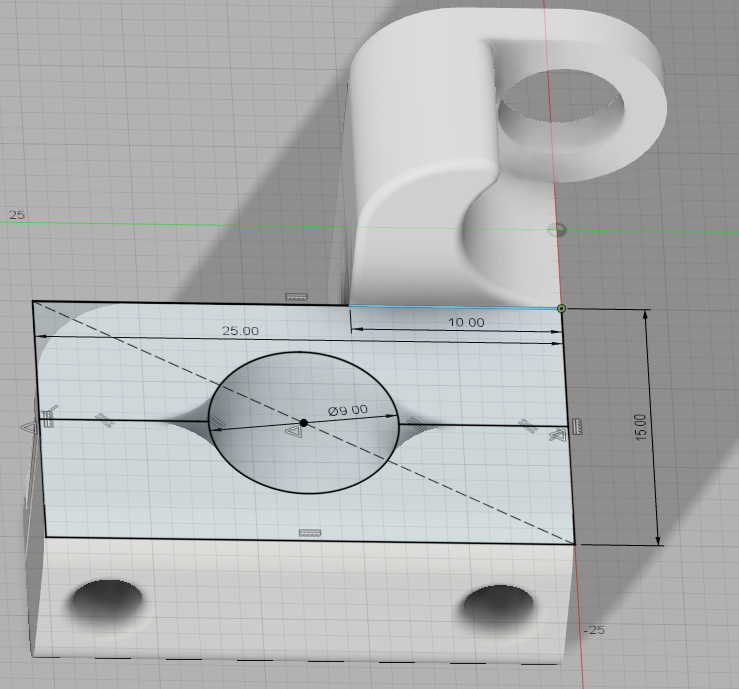Click the Ø9.00 diameter dimension
The width and height of the screenshot is (739, 689).
(348, 410)
